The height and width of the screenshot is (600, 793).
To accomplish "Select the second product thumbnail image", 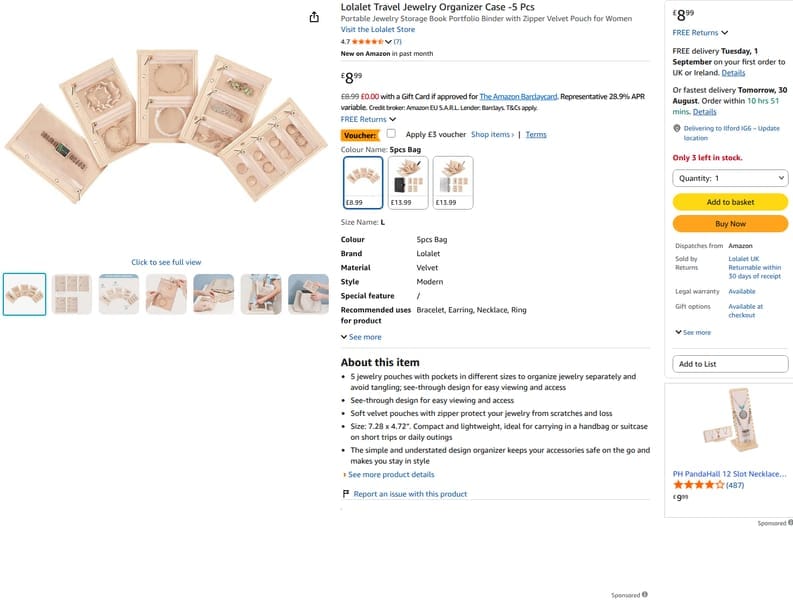I will point(72,294).
